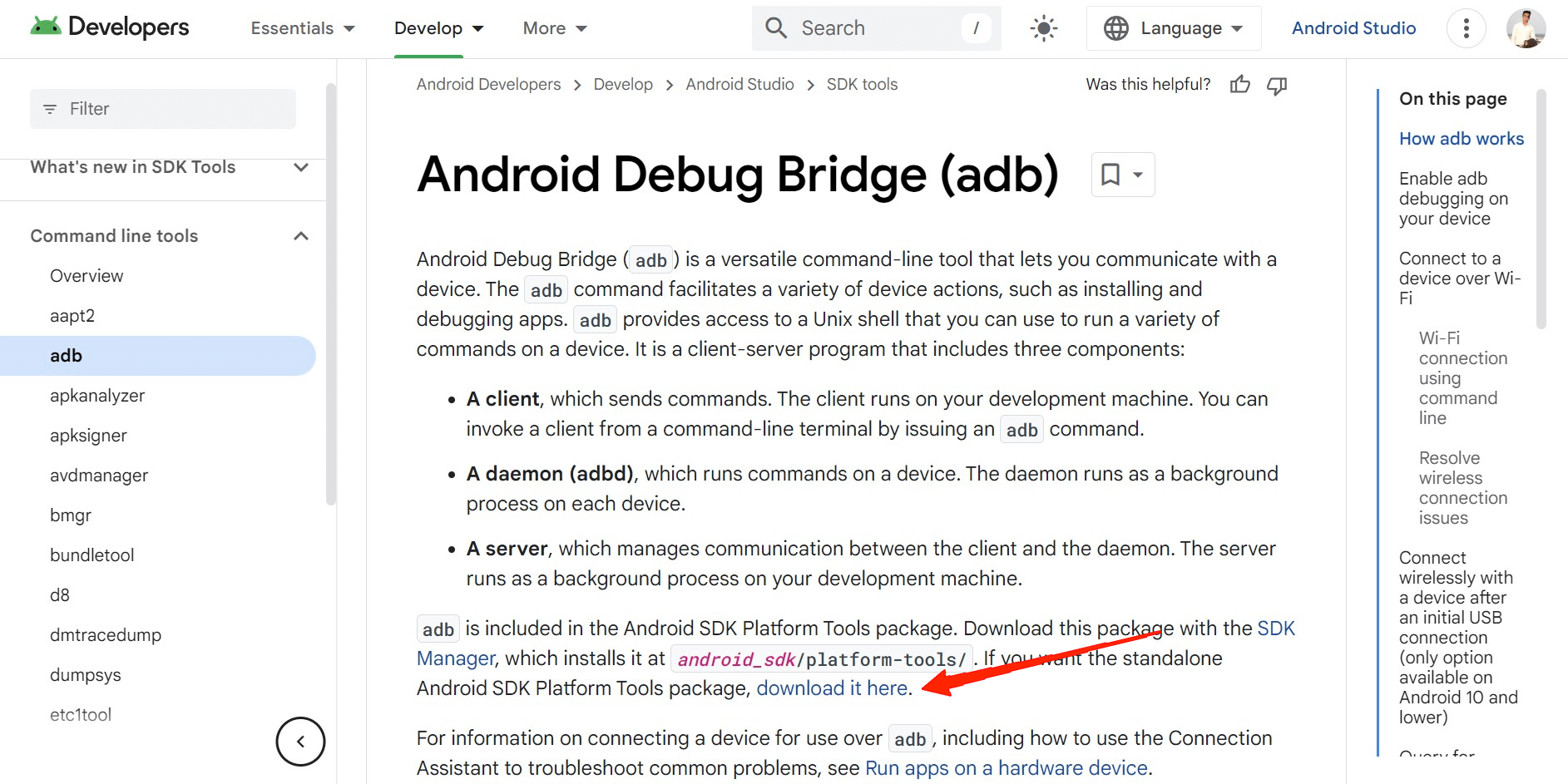Open the search bar with the magnifier icon
Viewport: 1568px width, 784px height.
(776, 27)
